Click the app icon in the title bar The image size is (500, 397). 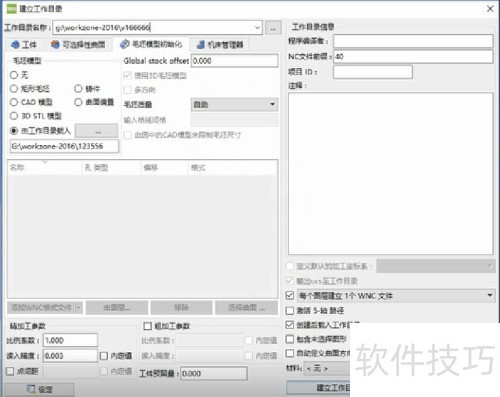pos(11,9)
